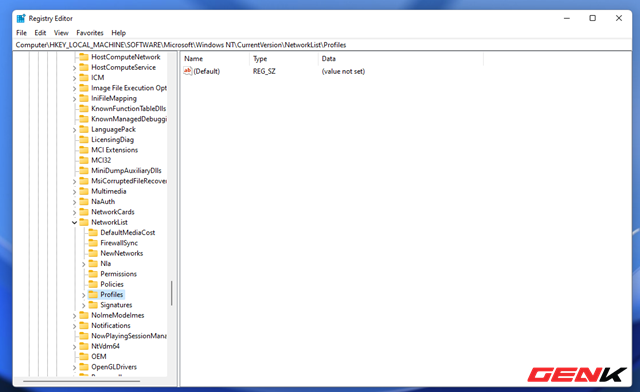Open the Favorites menu

[x=90, y=33]
